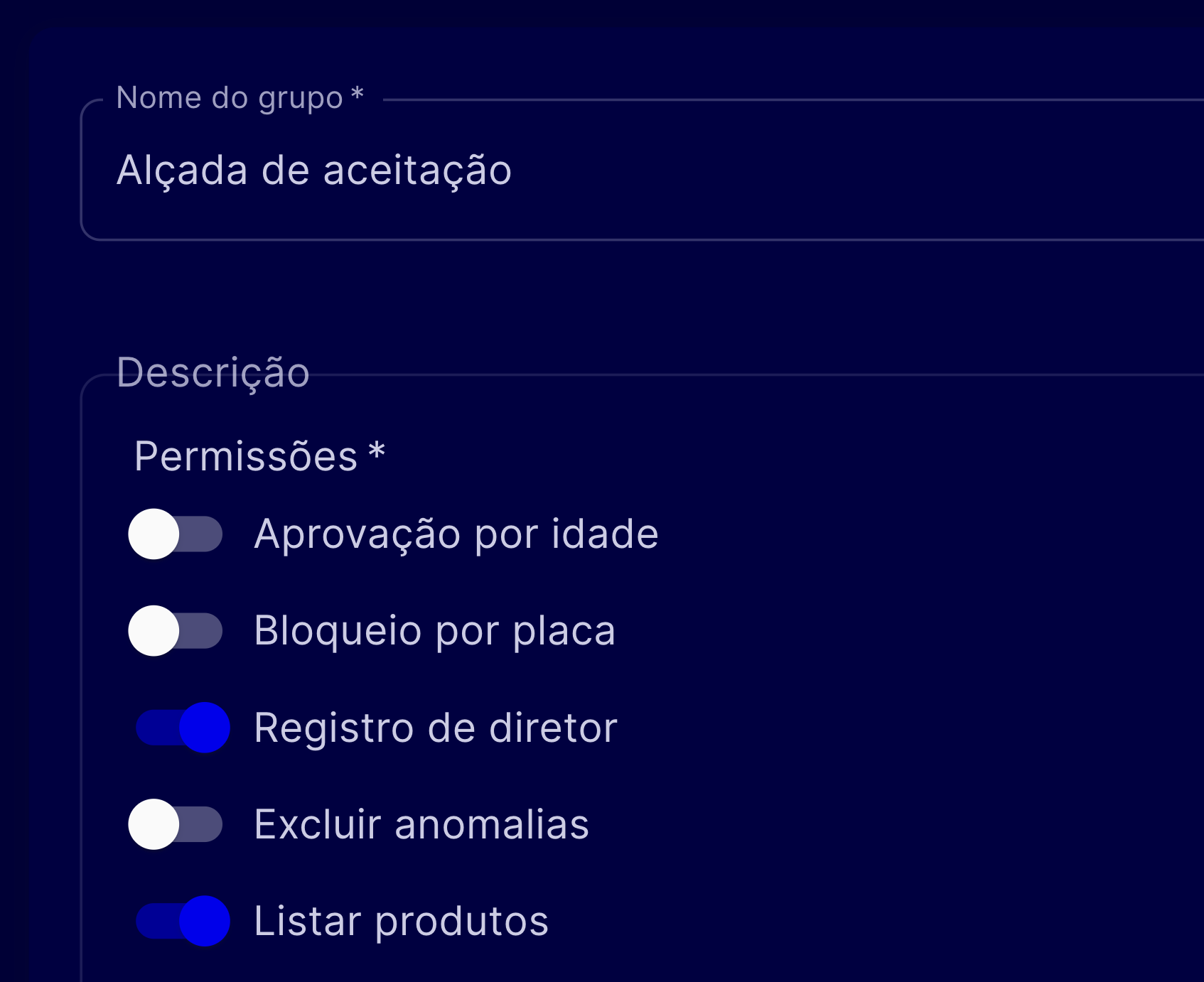Place cursor in "Alçada de aceitação" text
The image size is (1204, 982).
tap(314, 171)
